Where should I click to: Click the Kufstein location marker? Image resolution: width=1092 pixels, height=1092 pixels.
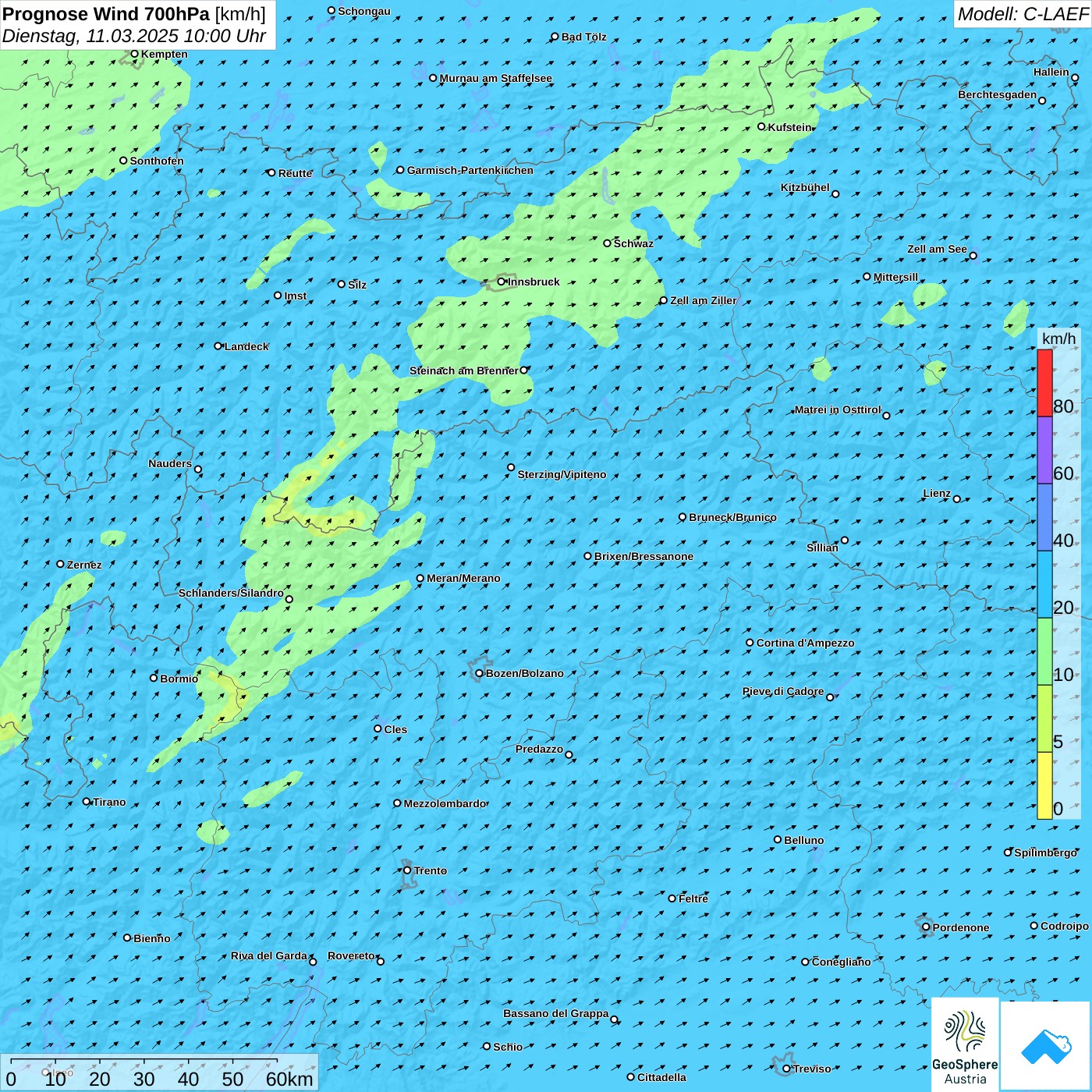click(x=762, y=126)
